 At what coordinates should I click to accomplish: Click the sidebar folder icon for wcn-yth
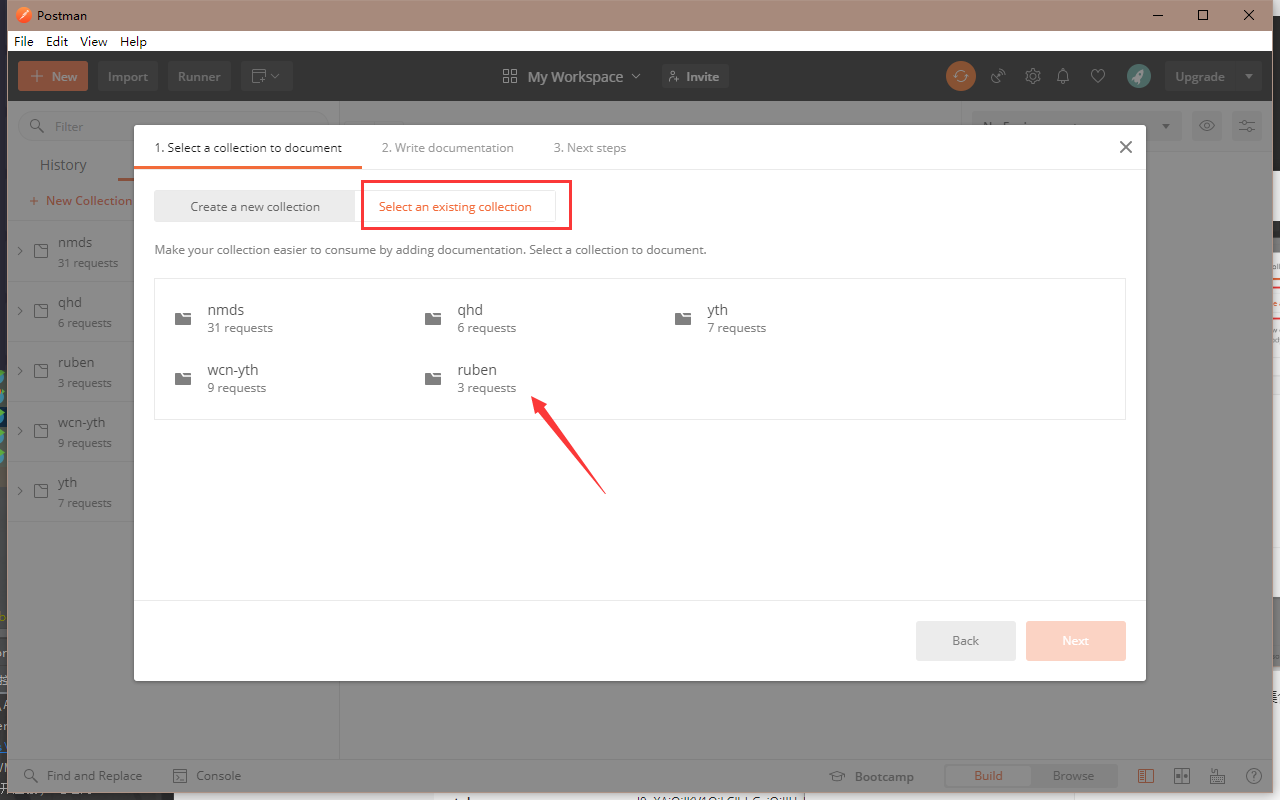[41, 431]
